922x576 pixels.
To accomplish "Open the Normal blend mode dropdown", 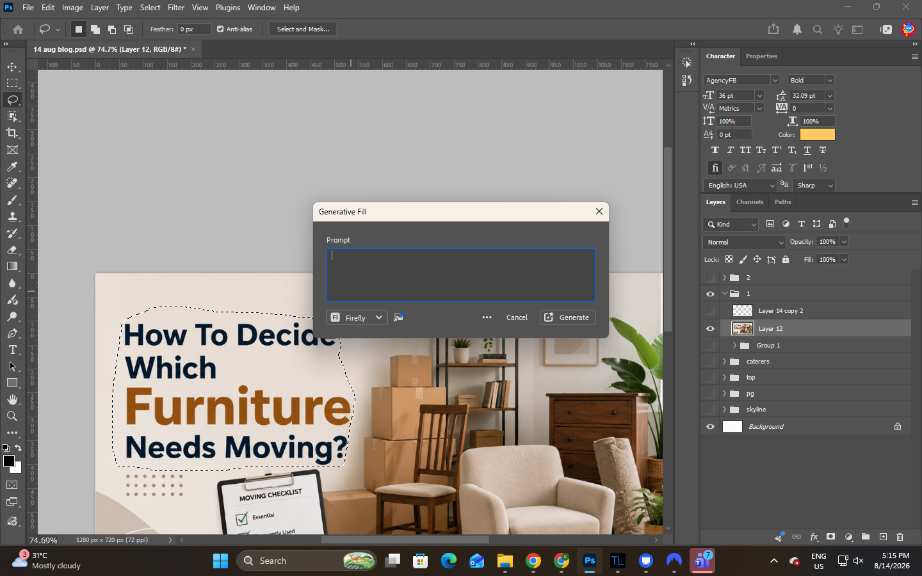I will point(744,242).
